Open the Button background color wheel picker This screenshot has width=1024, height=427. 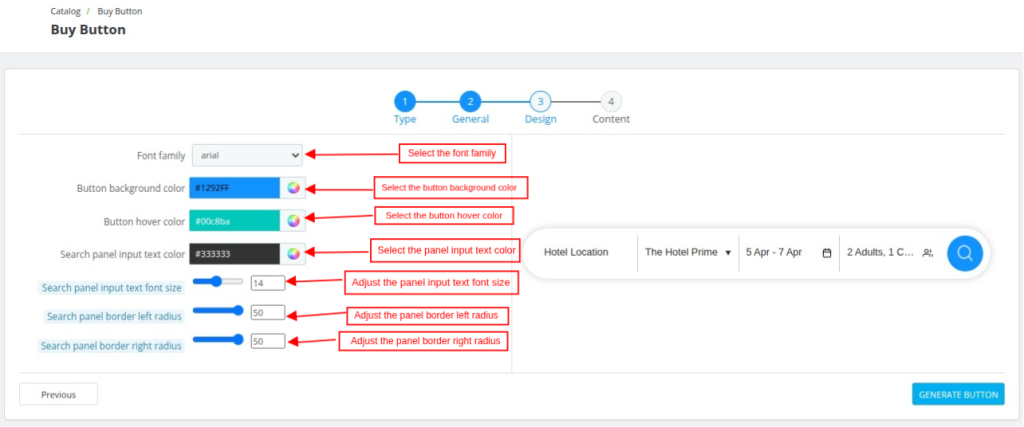293,188
